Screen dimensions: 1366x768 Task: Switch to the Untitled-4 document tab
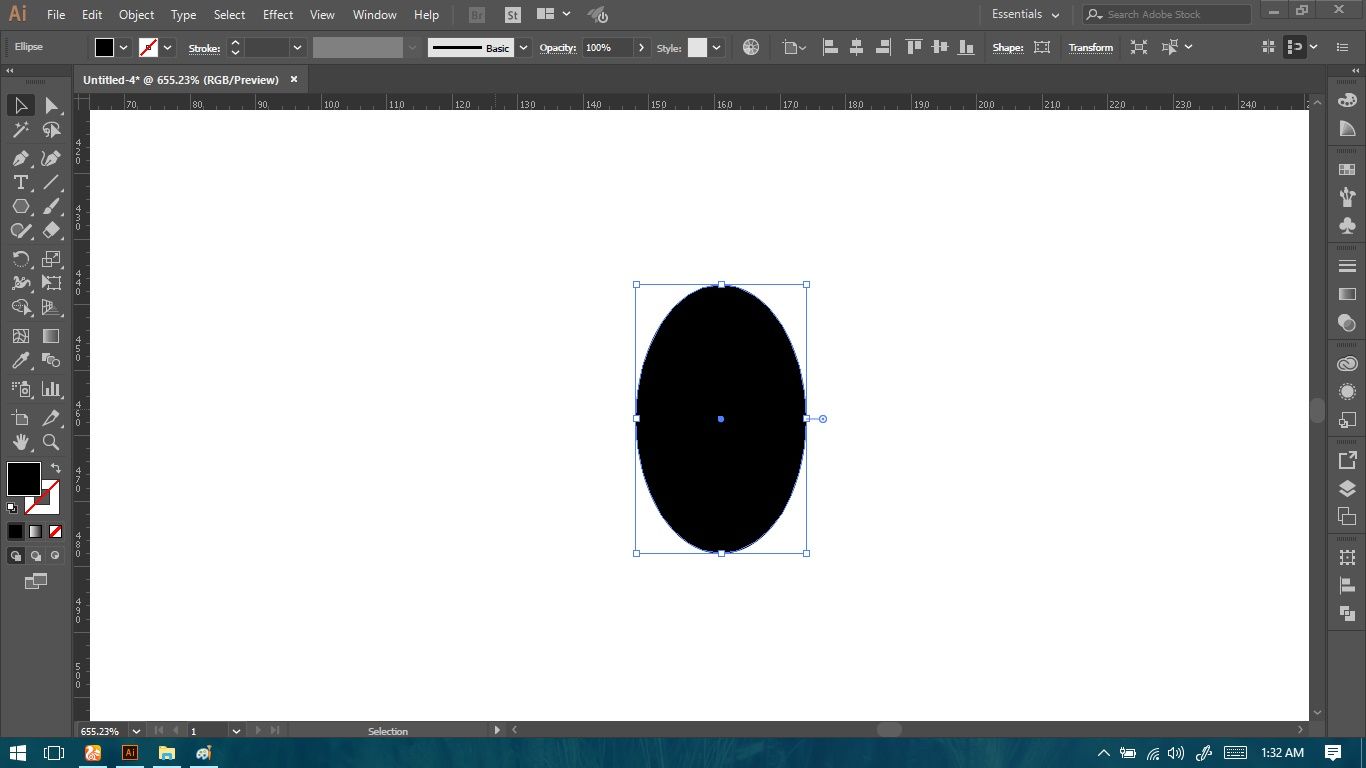(x=181, y=79)
